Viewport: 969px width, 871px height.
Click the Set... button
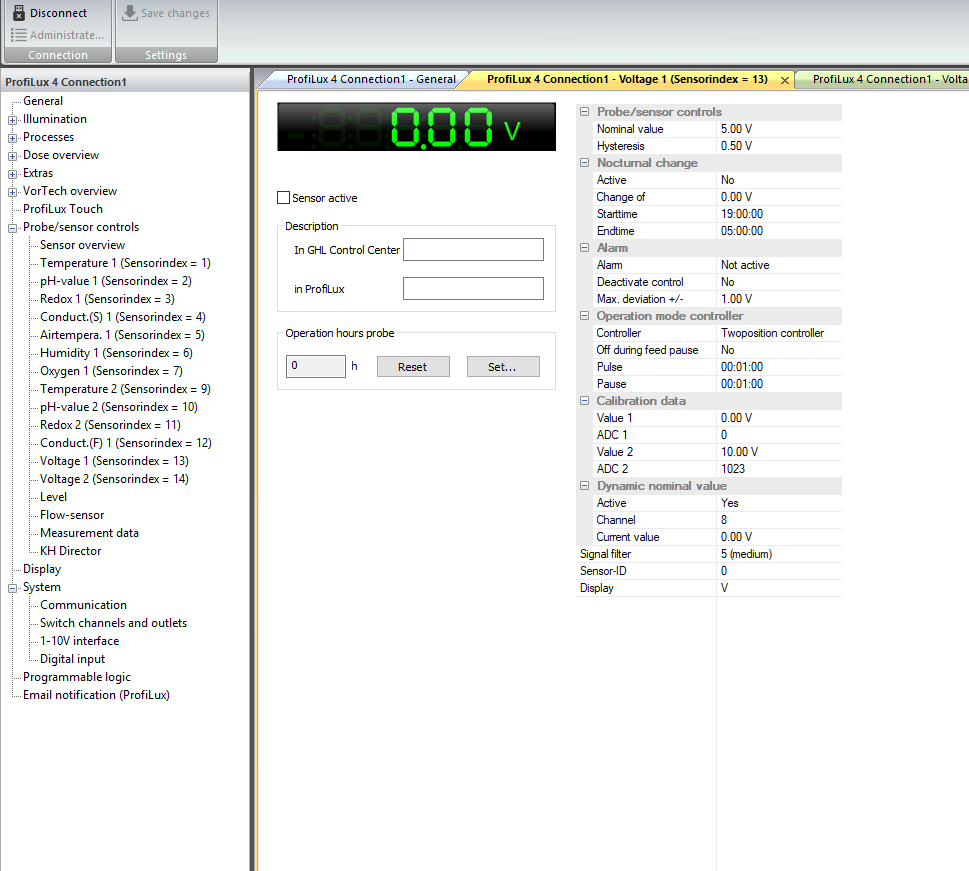(x=502, y=367)
